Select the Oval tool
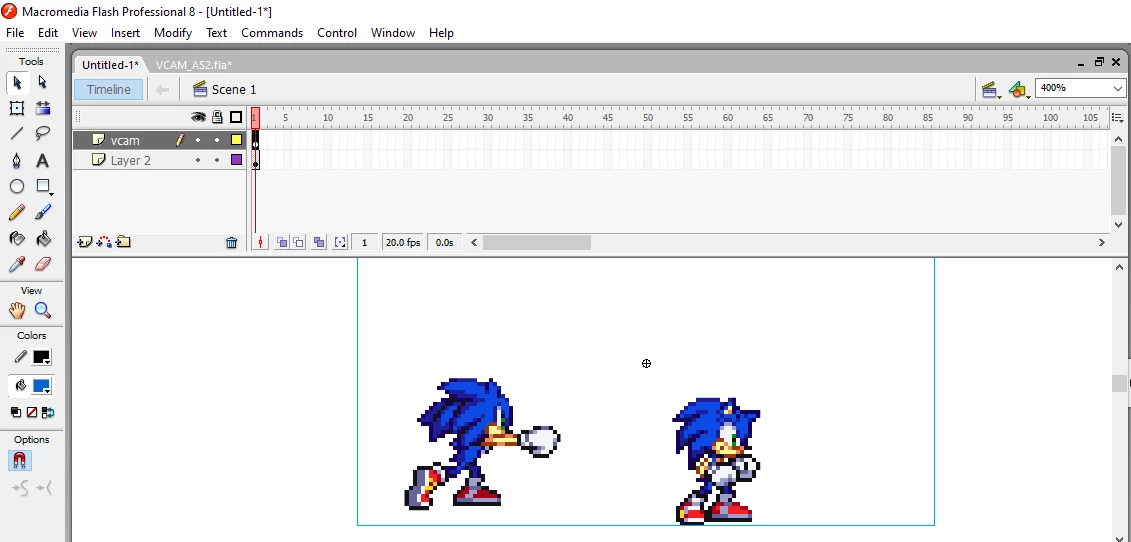This screenshot has width=1131, height=542. click(17, 186)
